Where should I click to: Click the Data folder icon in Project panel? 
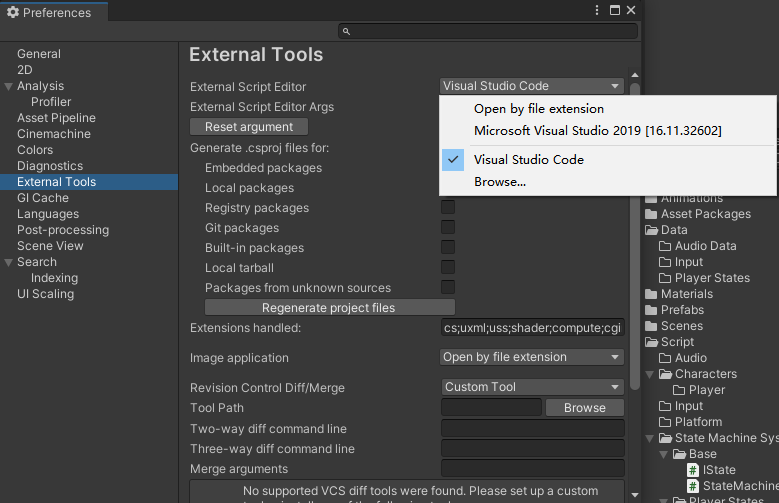pyautogui.click(x=651, y=230)
